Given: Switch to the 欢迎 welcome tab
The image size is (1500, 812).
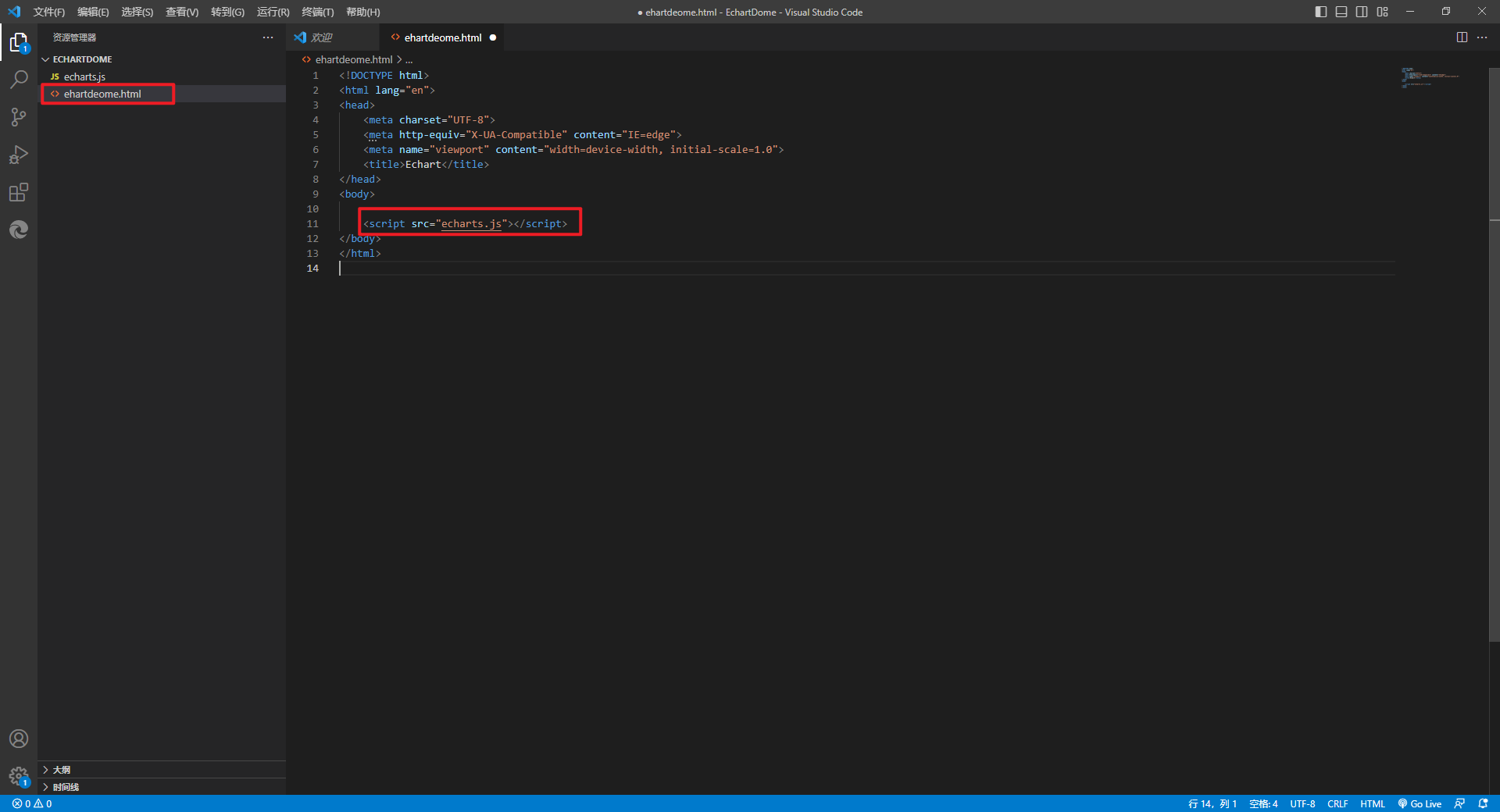Looking at the screenshot, I should [x=321, y=37].
